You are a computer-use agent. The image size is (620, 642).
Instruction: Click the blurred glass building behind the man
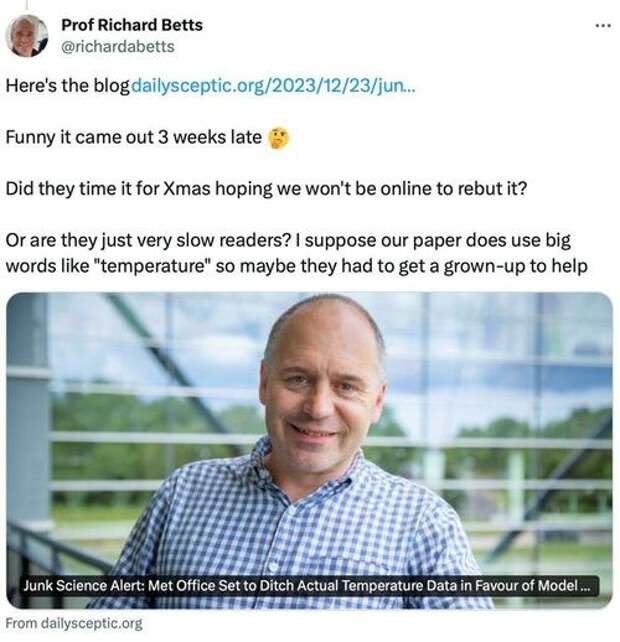pyautogui.click(x=512, y=368)
